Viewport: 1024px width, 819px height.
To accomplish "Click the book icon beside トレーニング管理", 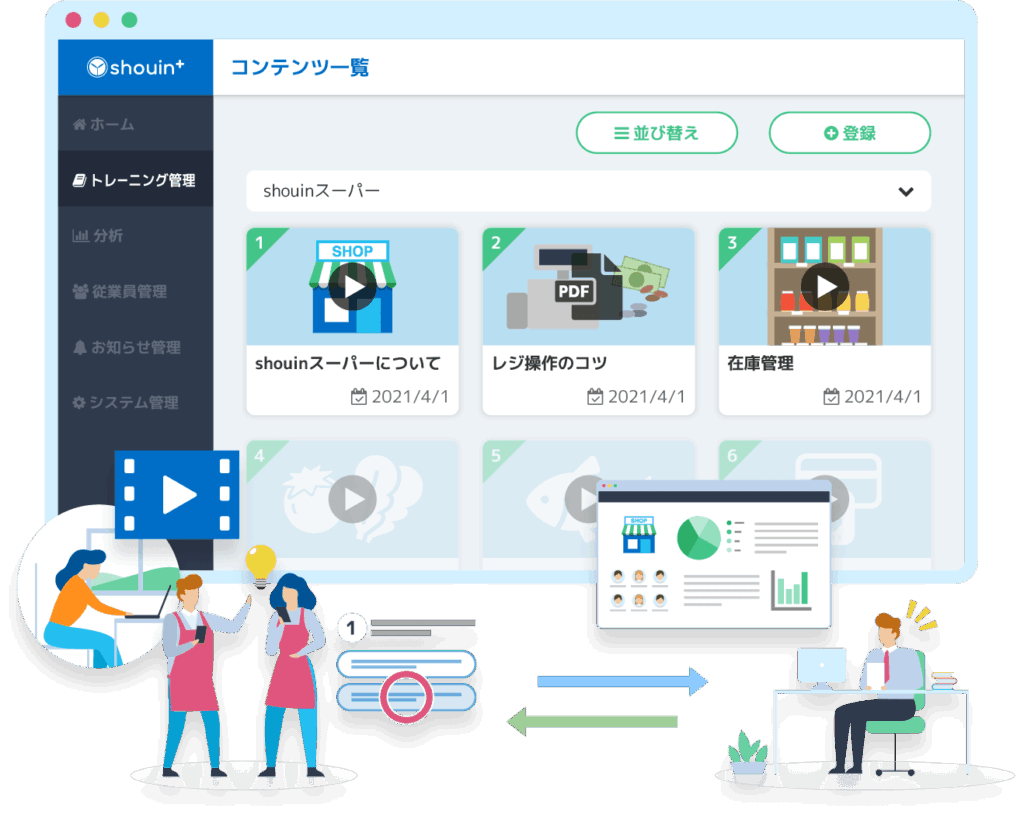I will (x=79, y=181).
